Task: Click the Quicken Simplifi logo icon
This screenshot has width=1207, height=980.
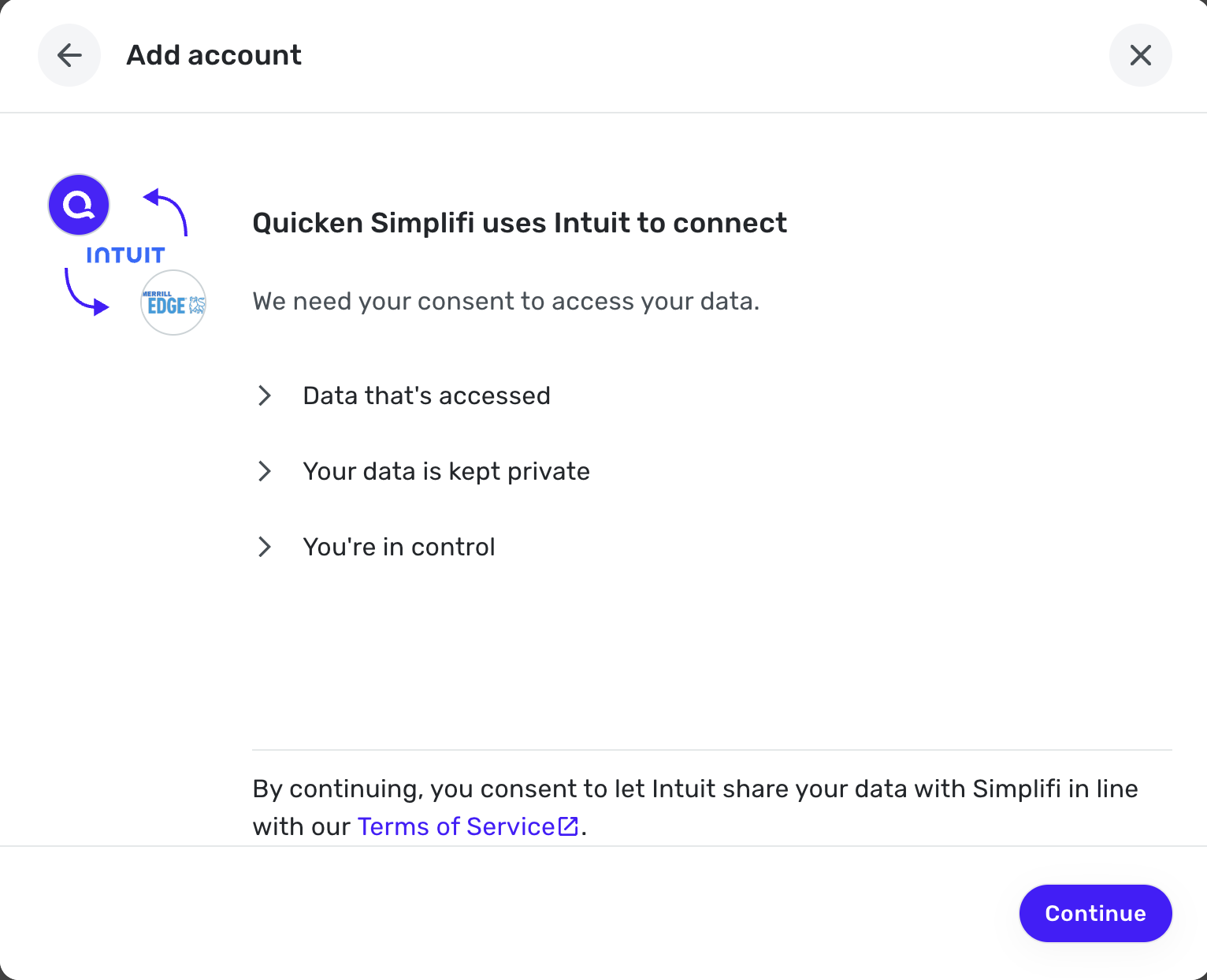Action: pos(79,205)
